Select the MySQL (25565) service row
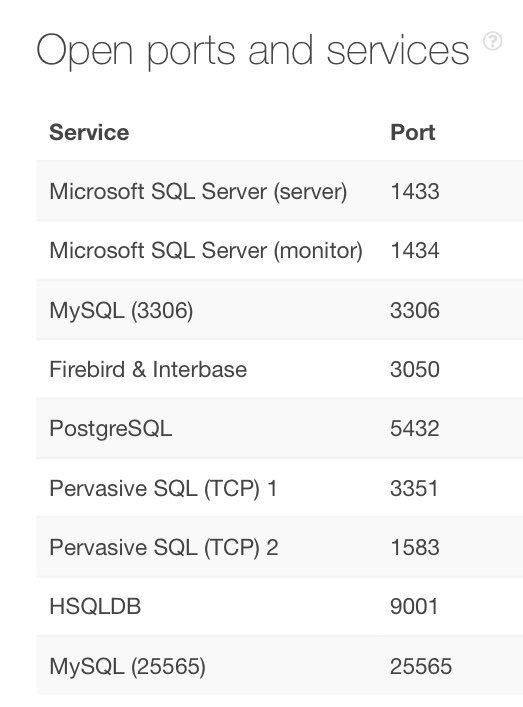The width and height of the screenshot is (523, 707). tap(280, 666)
